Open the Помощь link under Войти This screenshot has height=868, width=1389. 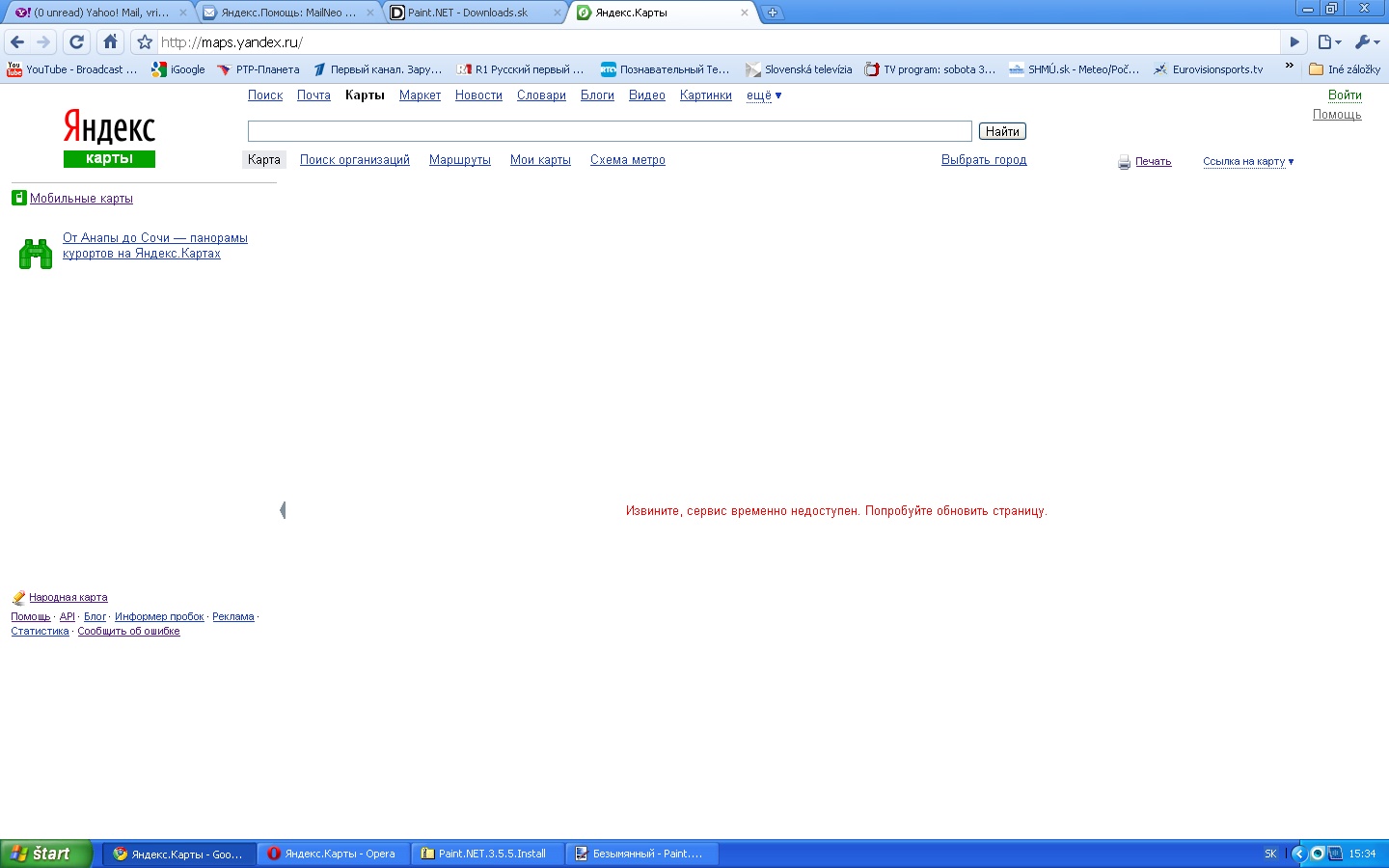pyautogui.click(x=1337, y=115)
